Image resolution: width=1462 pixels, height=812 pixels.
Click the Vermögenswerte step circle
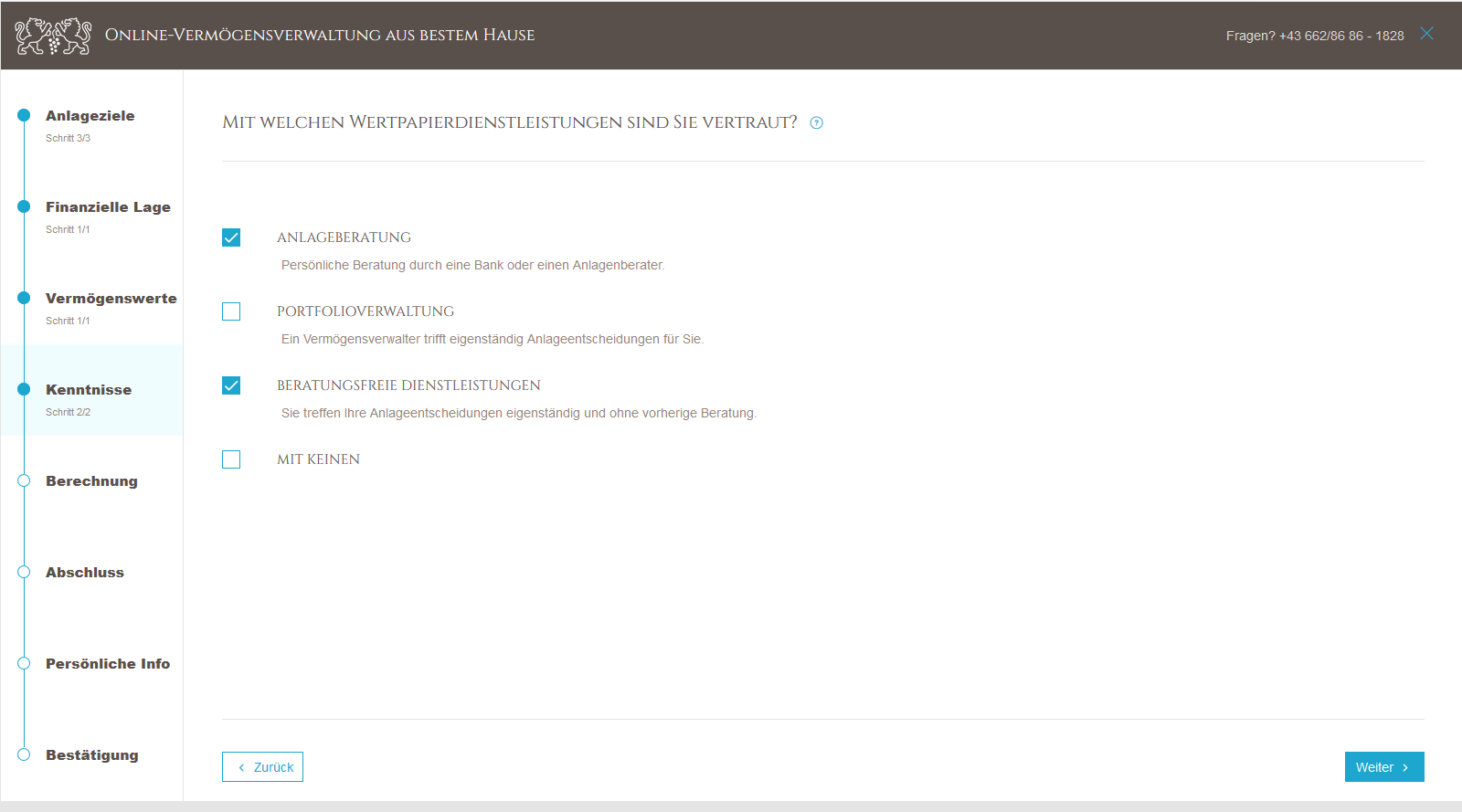pos(24,298)
